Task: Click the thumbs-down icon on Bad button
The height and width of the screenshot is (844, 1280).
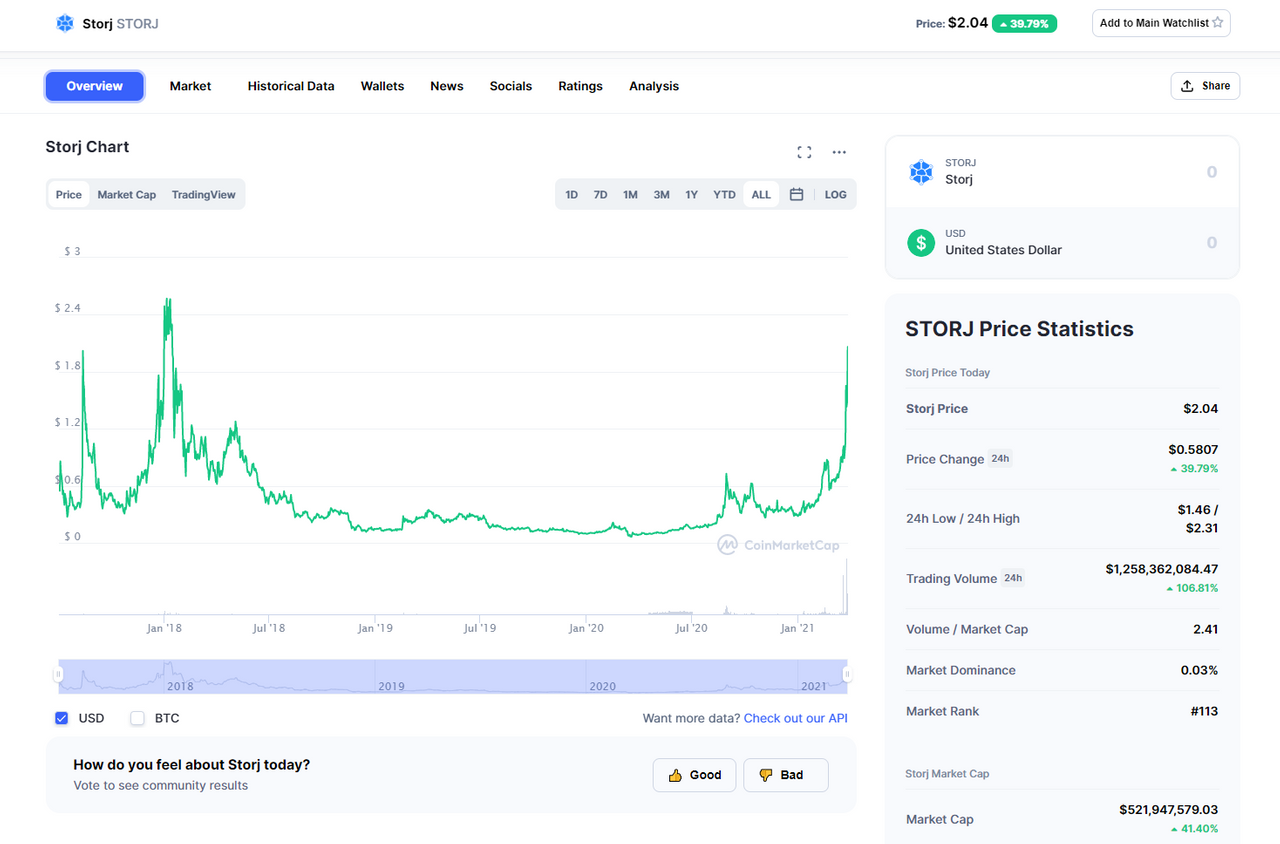Action: pyautogui.click(x=766, y=775)
